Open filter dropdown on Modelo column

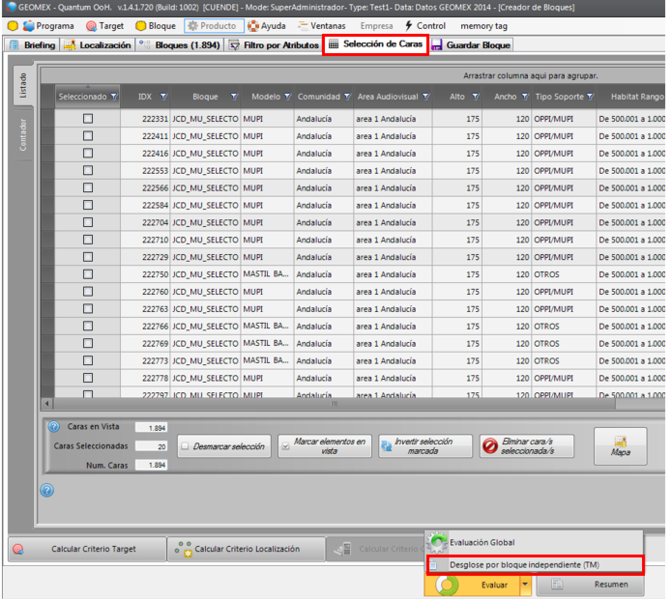(x=286, y=97)
